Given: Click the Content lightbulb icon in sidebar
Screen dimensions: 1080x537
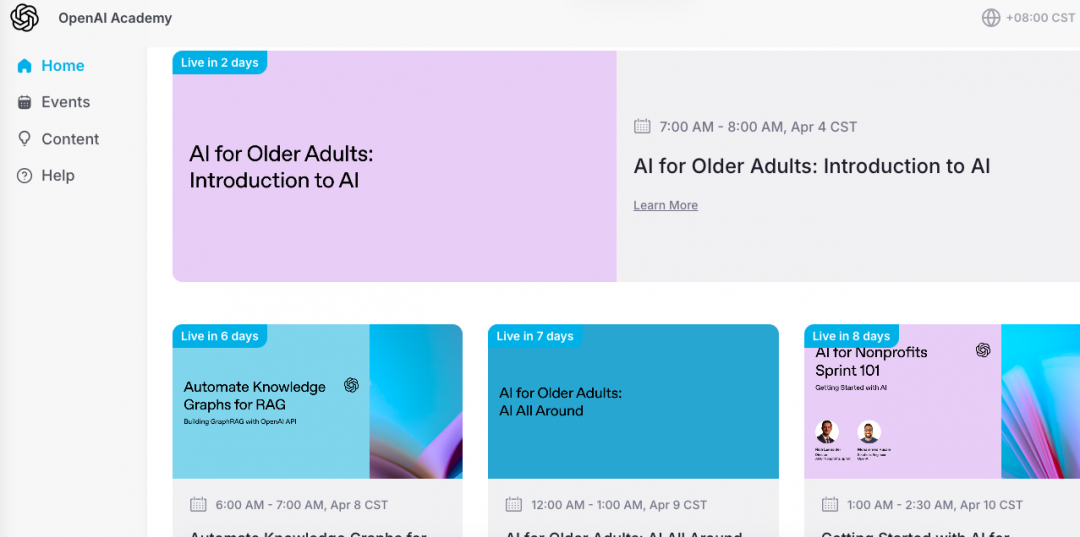Looking at the screenshot, I should [25, 139].
